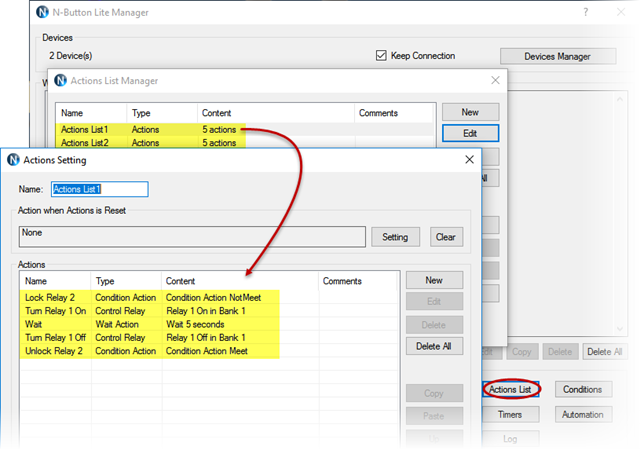Click Edit in Actions List Manager
The image size is (640, 450).
coord(470,134)
